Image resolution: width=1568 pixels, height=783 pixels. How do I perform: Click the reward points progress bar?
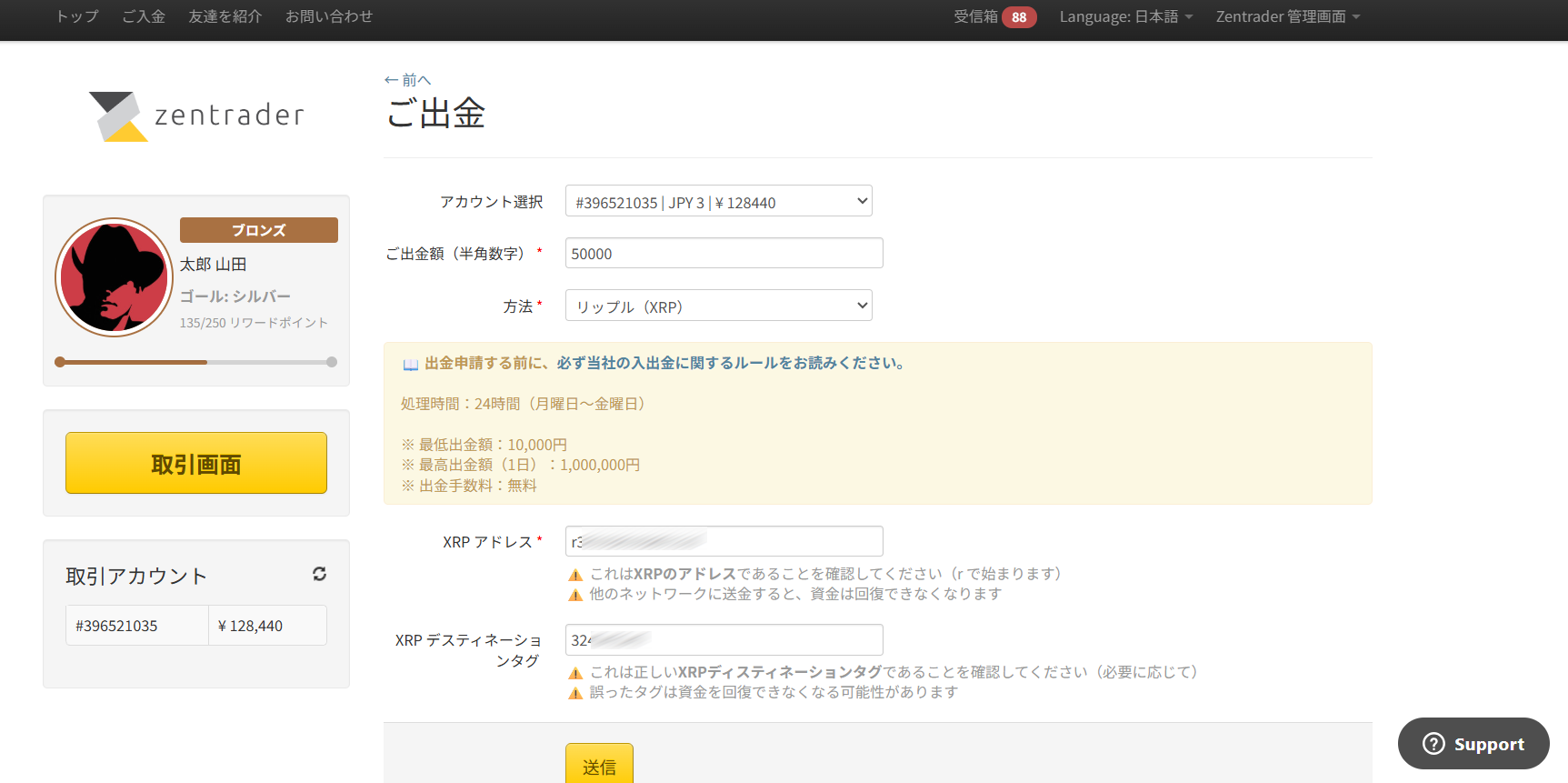coord(196,362)
